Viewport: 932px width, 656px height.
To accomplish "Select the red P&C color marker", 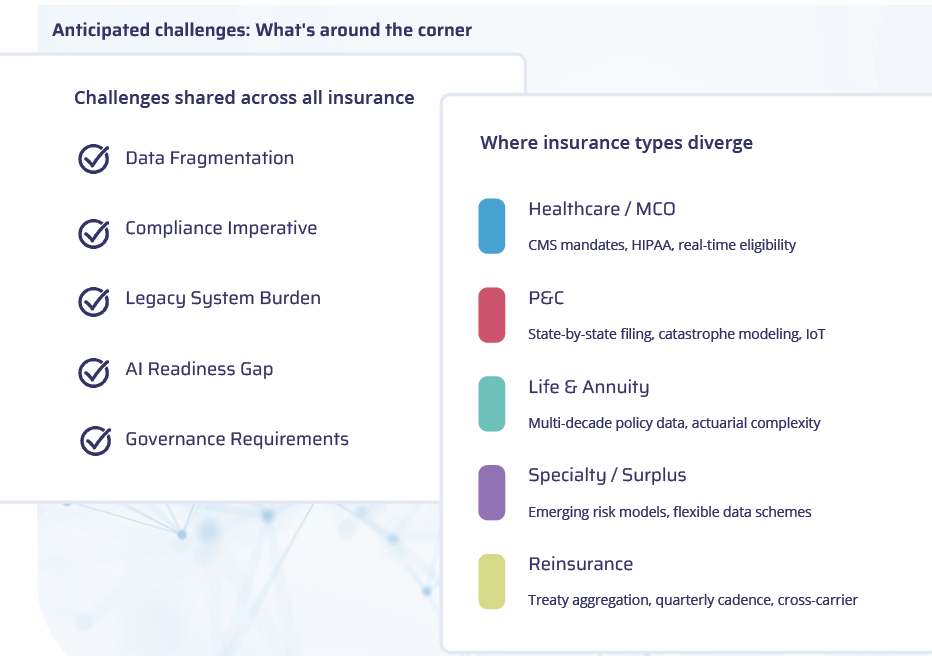I will coord(492,315).
